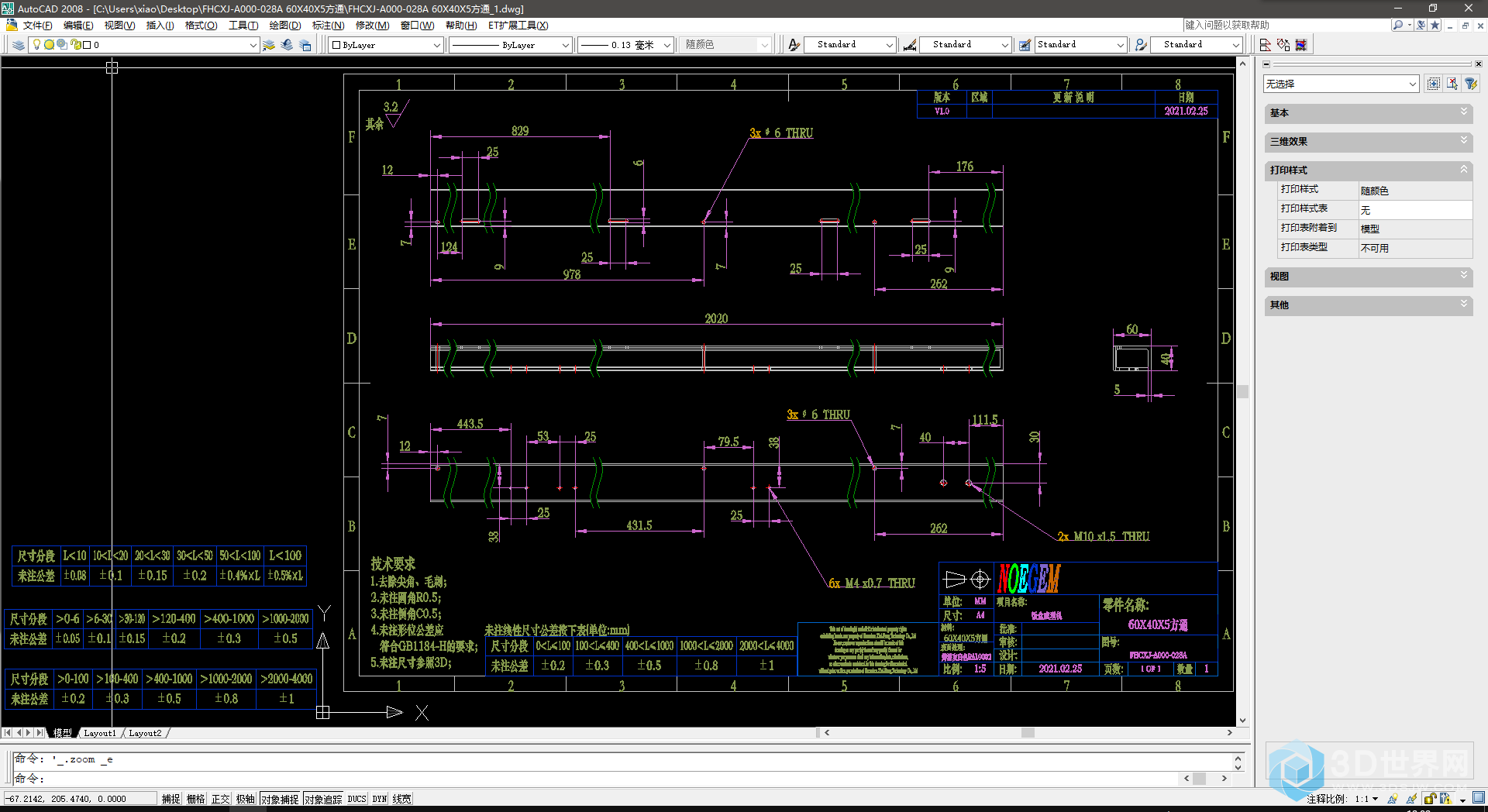The image size is (1488, 812).
Task: Open the 编辑(E) menu
Action: pos(78,26)
